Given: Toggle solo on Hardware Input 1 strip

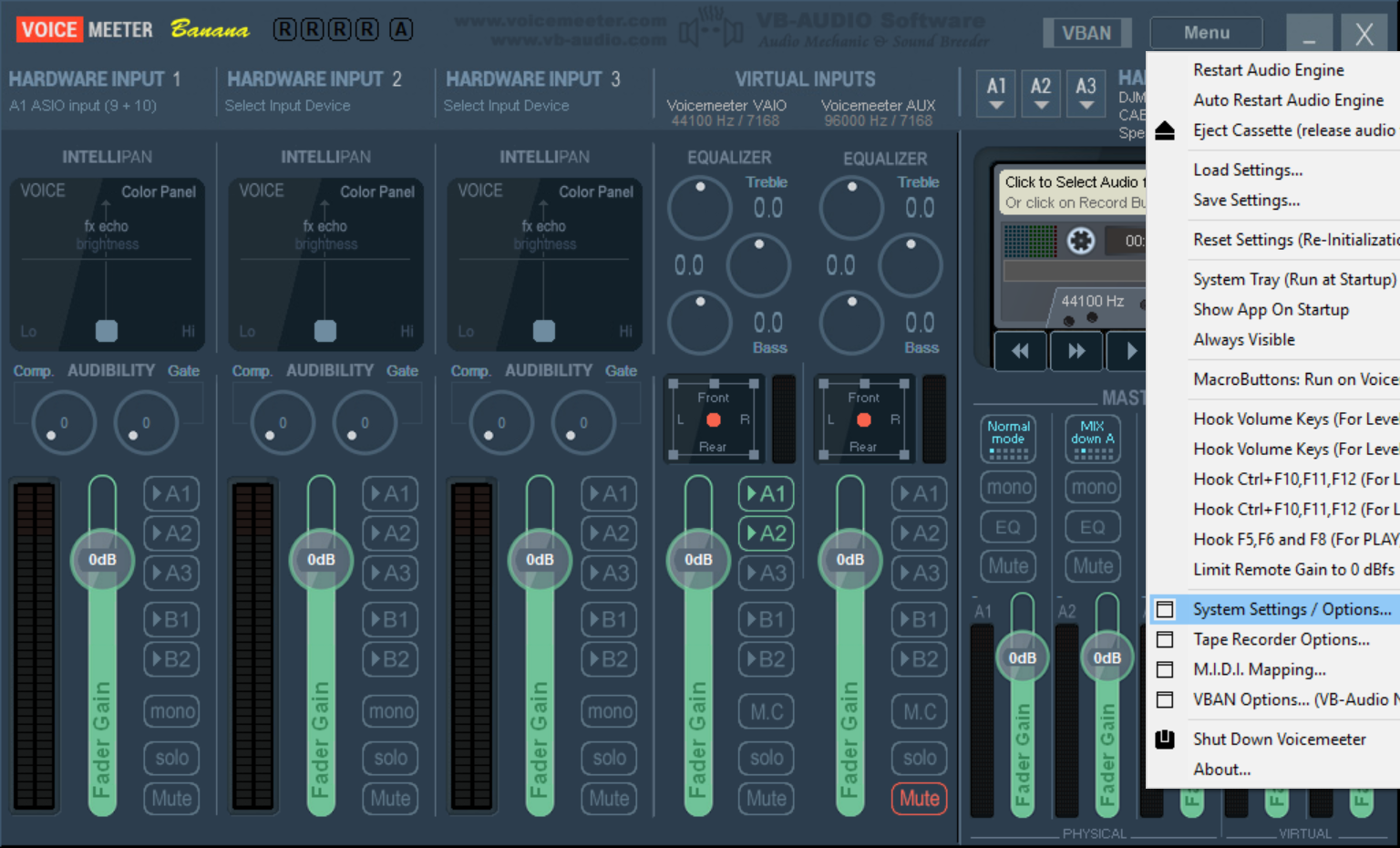Looking at the screenshot, I should (171, 758).
